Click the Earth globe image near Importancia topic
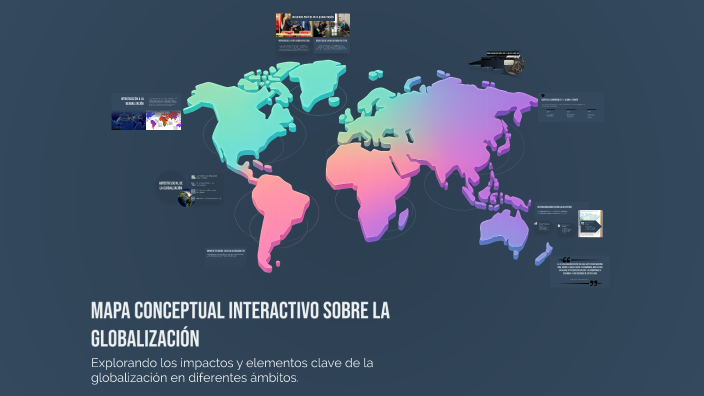The width and height of the screenshot is (704, 396). click(186, 199)
